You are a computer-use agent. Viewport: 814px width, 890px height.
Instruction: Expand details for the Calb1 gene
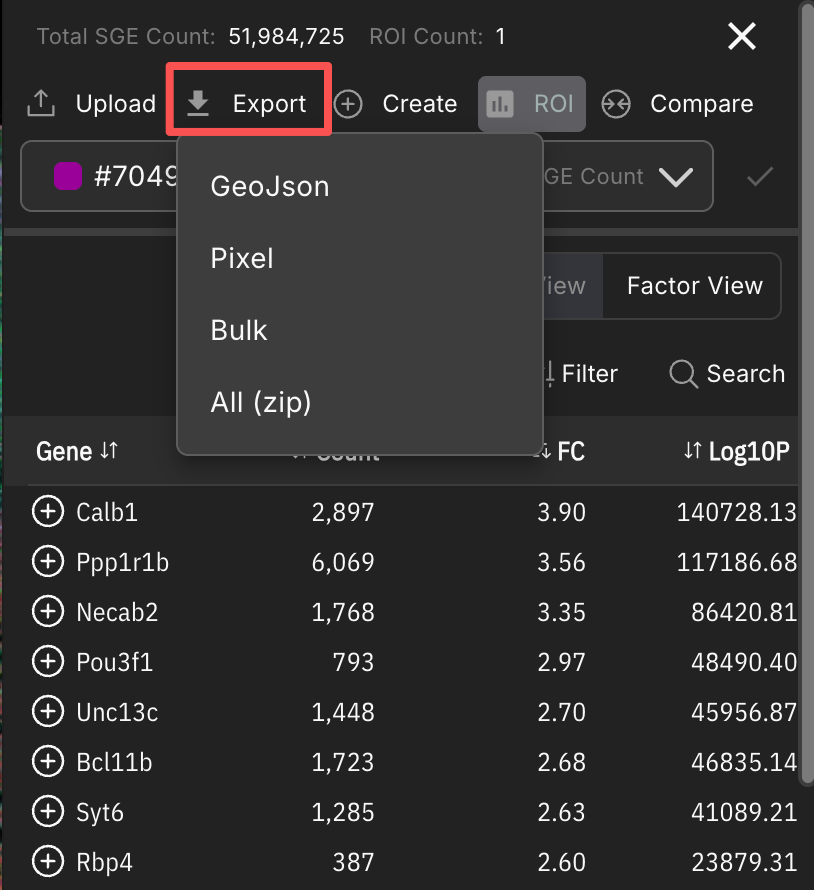coord(48,511)
